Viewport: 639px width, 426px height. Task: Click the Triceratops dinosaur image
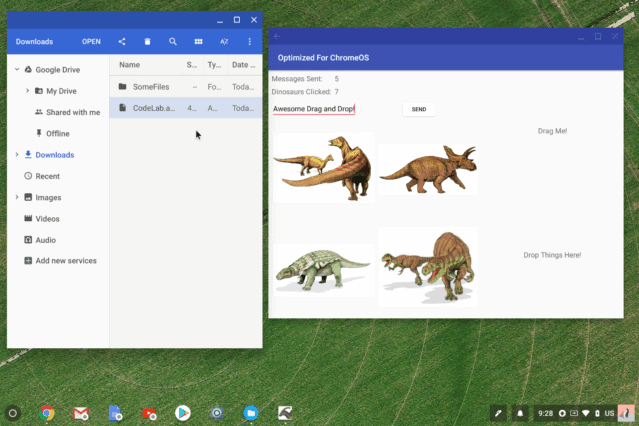[428, 167]
